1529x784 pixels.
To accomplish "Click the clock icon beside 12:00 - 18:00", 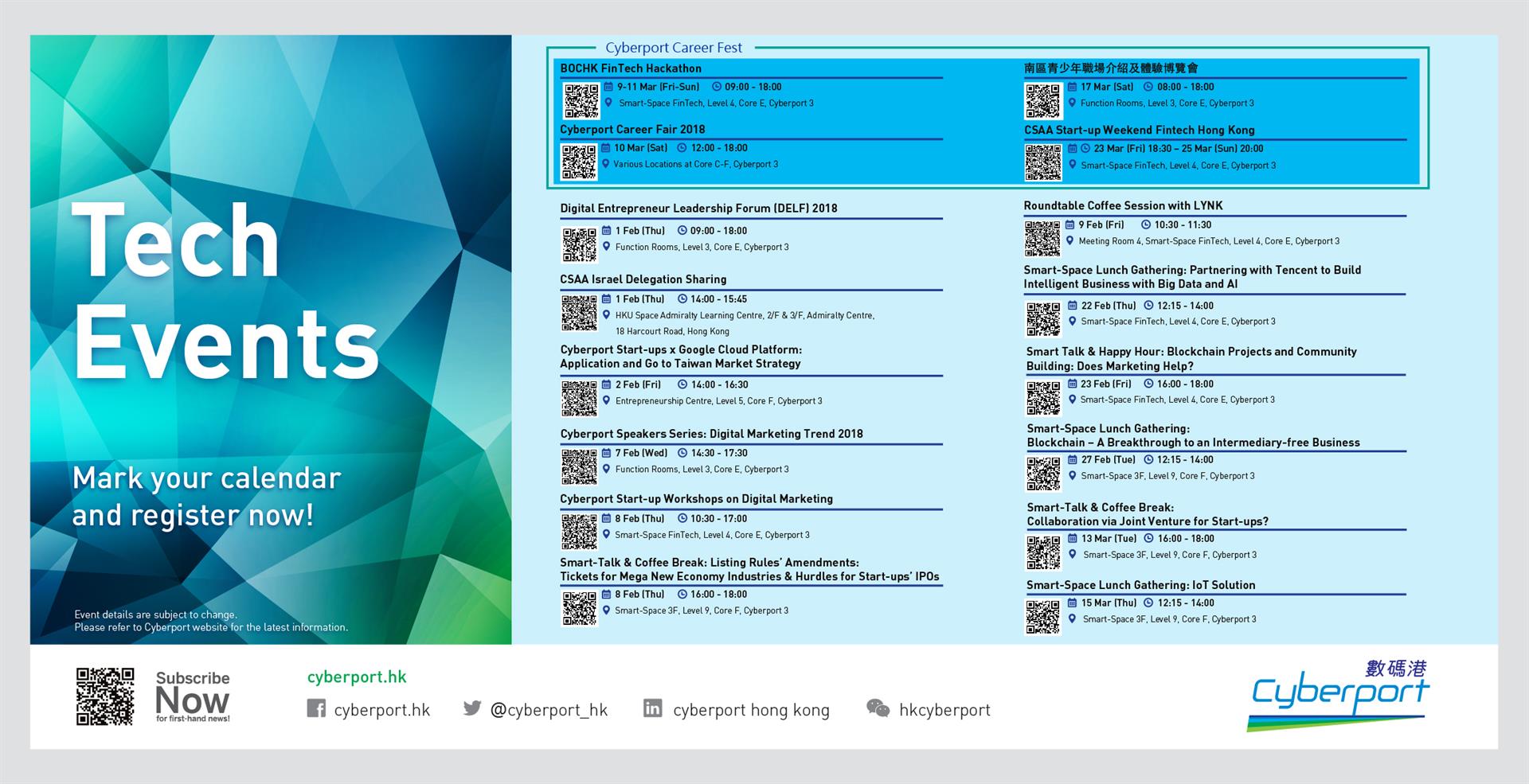I will (682, 148).
